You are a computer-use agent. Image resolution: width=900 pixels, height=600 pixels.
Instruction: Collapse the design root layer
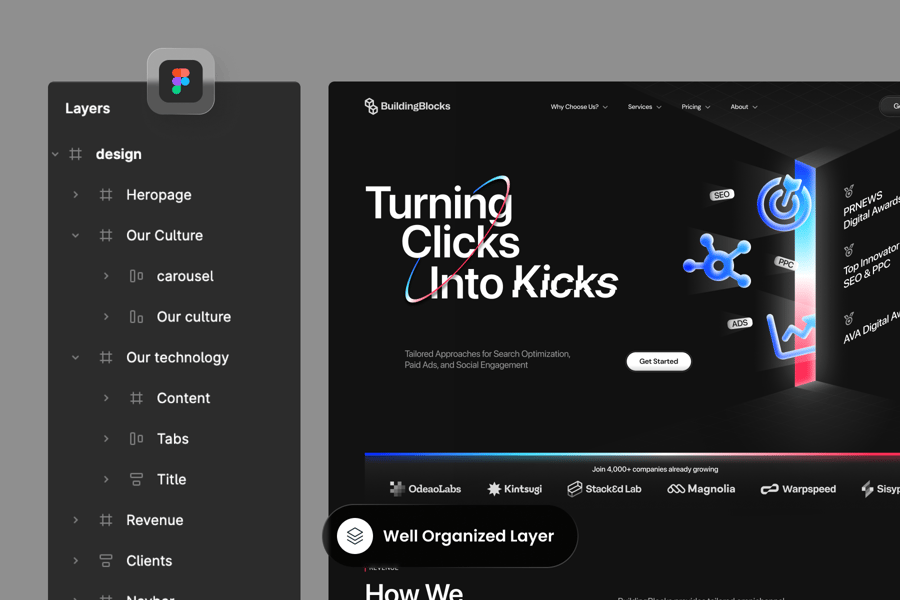tap(55, 154)
